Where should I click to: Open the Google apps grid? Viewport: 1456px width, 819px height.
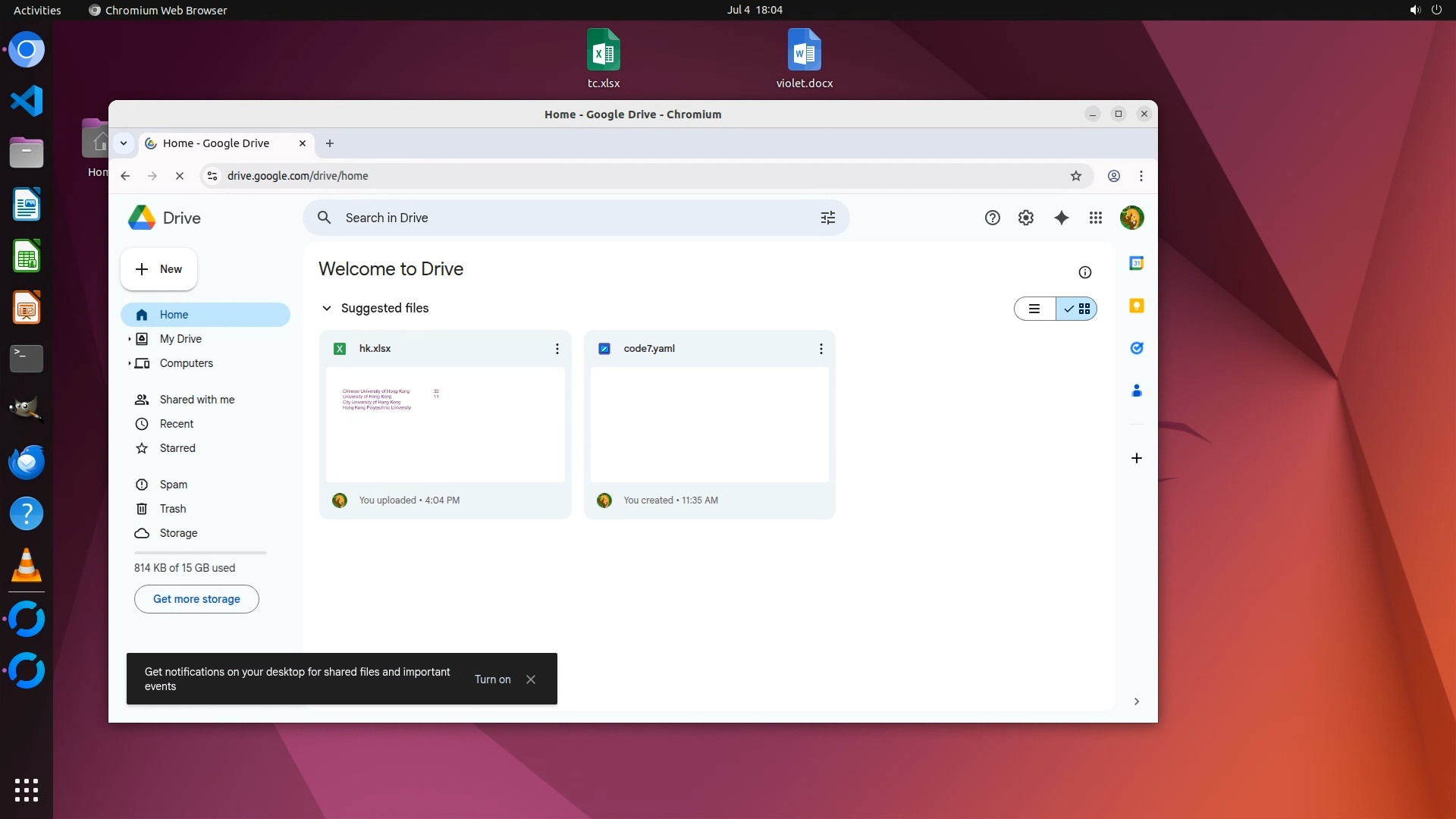(1095, 218)
